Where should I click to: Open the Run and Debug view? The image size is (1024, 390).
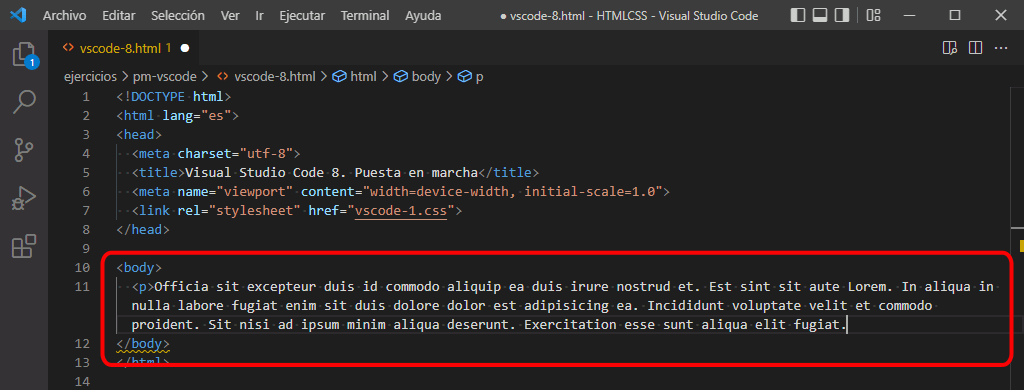point(25,199)
